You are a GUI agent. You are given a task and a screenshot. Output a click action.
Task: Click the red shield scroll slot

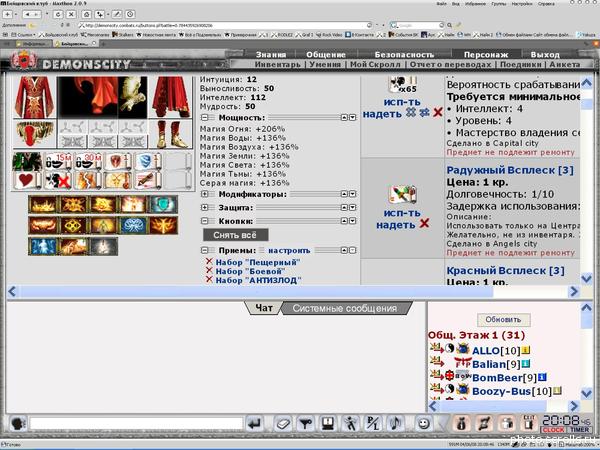tap(118, 161)
